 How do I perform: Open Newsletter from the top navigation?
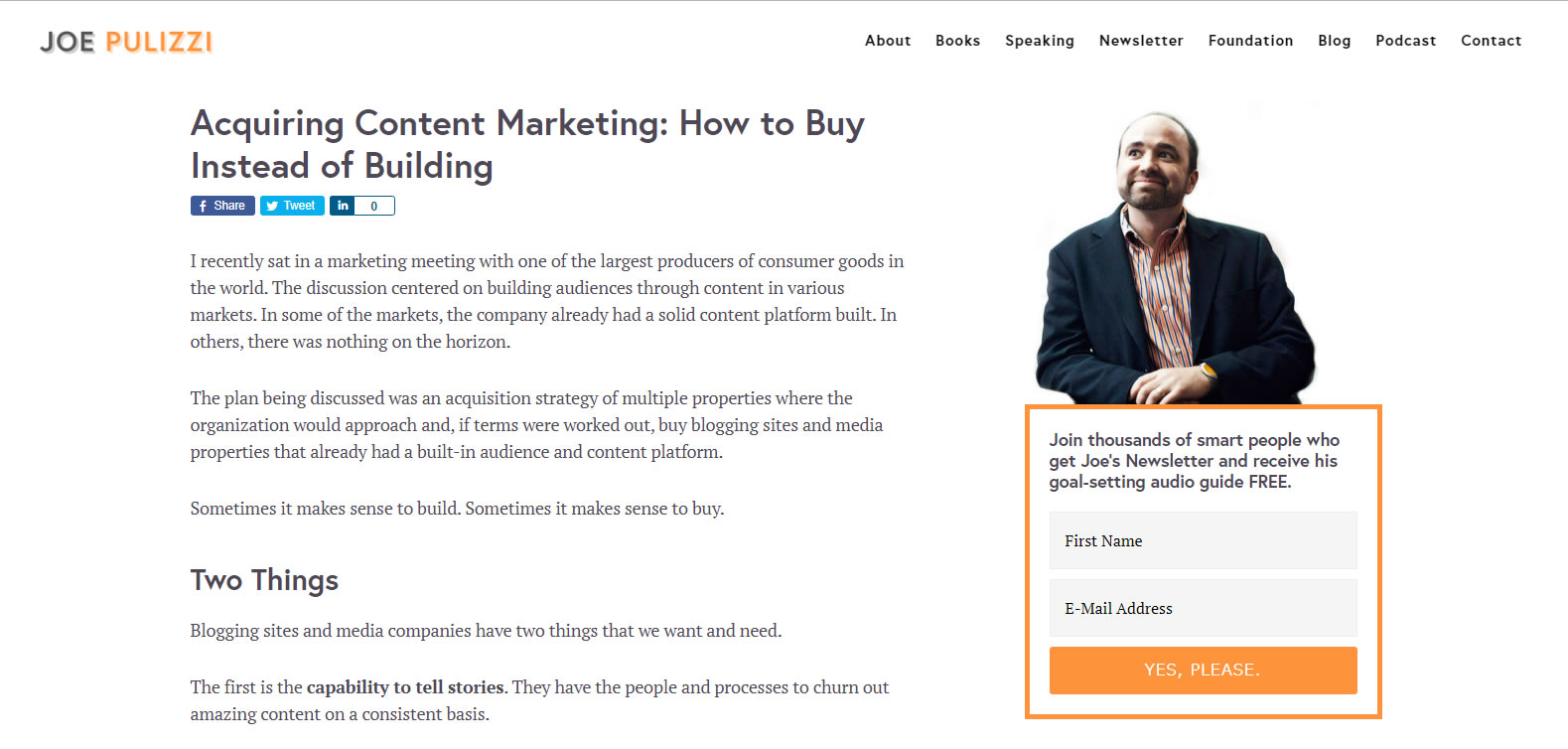[1141, 41]
